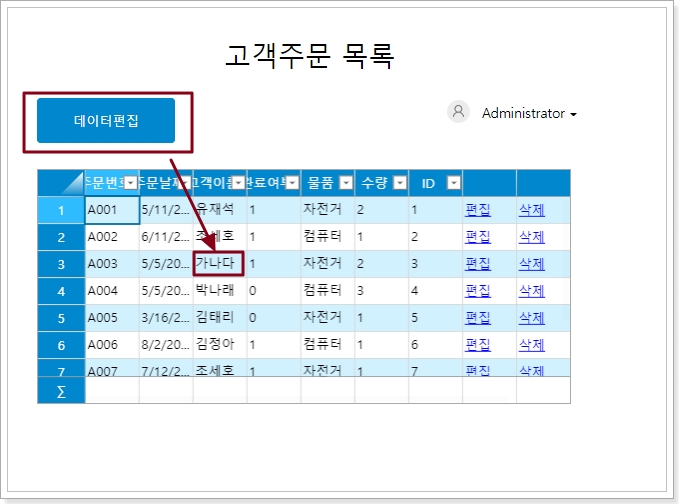Image resolution: width=679 pixels, height=504 pixels.
Task: Expand the 물품 column filter arrow
Action: coord(345,182)
